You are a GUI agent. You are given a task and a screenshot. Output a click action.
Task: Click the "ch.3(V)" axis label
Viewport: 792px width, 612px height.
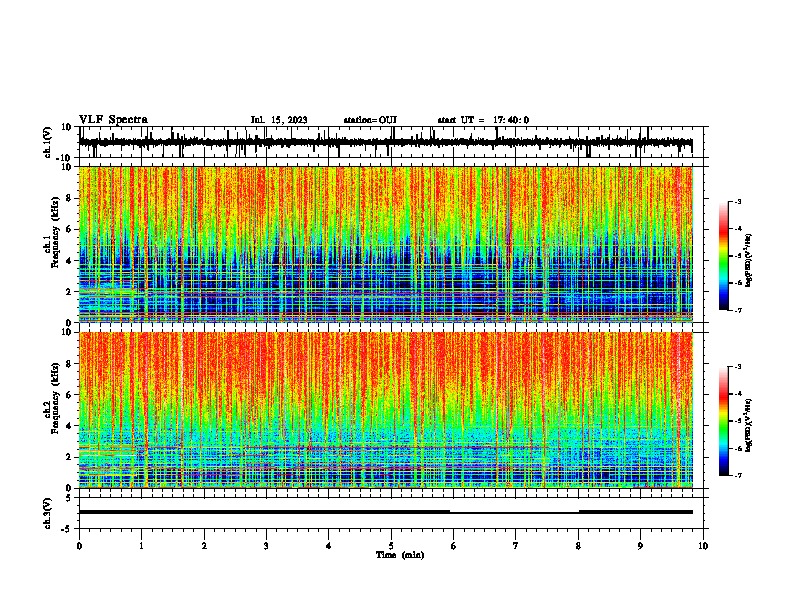[48, 514]
